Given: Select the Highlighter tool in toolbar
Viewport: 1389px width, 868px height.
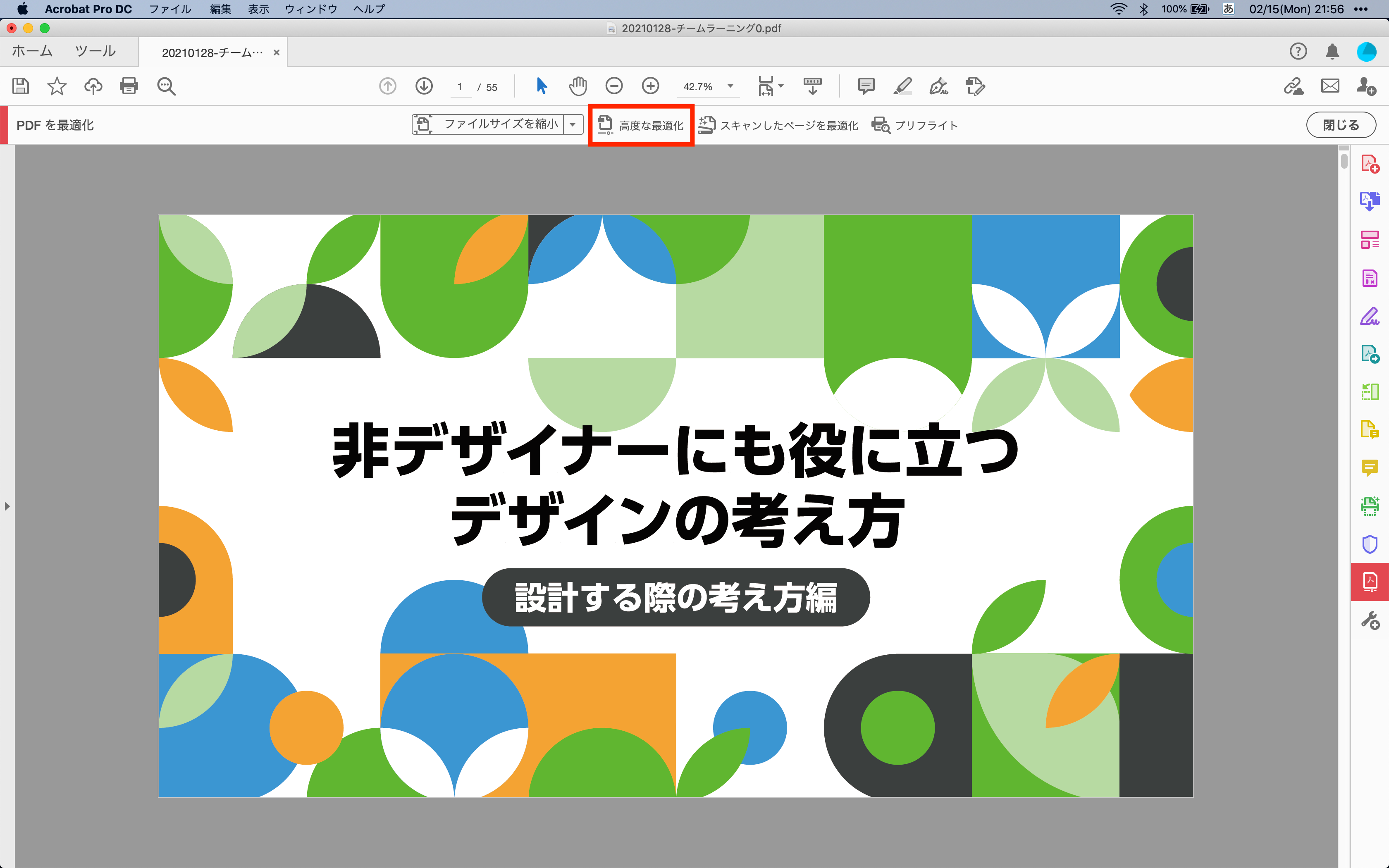Looking at the screenshot, I should (902, 86).
